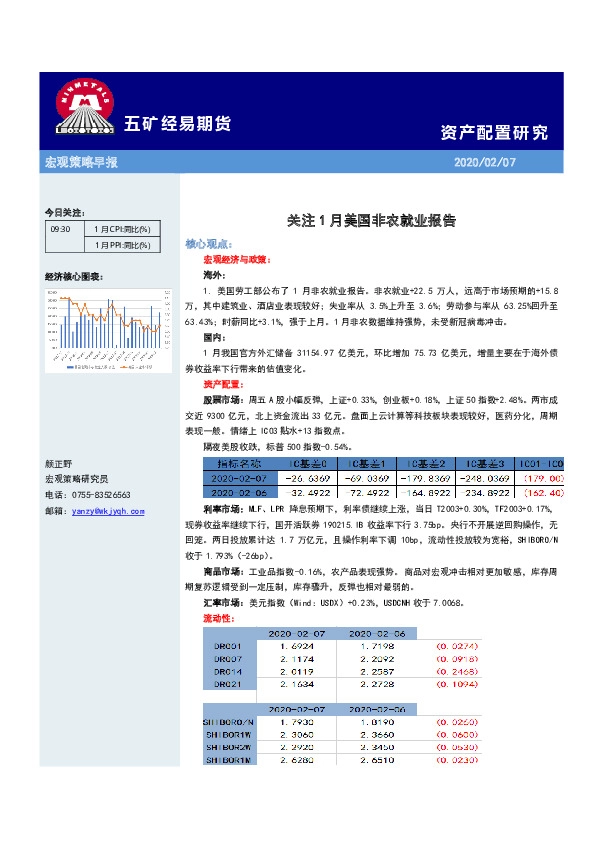The height and width of the screenshot is (842, 595).
Task: Select the red change (0.0530)
Action: tap(457, 747)
